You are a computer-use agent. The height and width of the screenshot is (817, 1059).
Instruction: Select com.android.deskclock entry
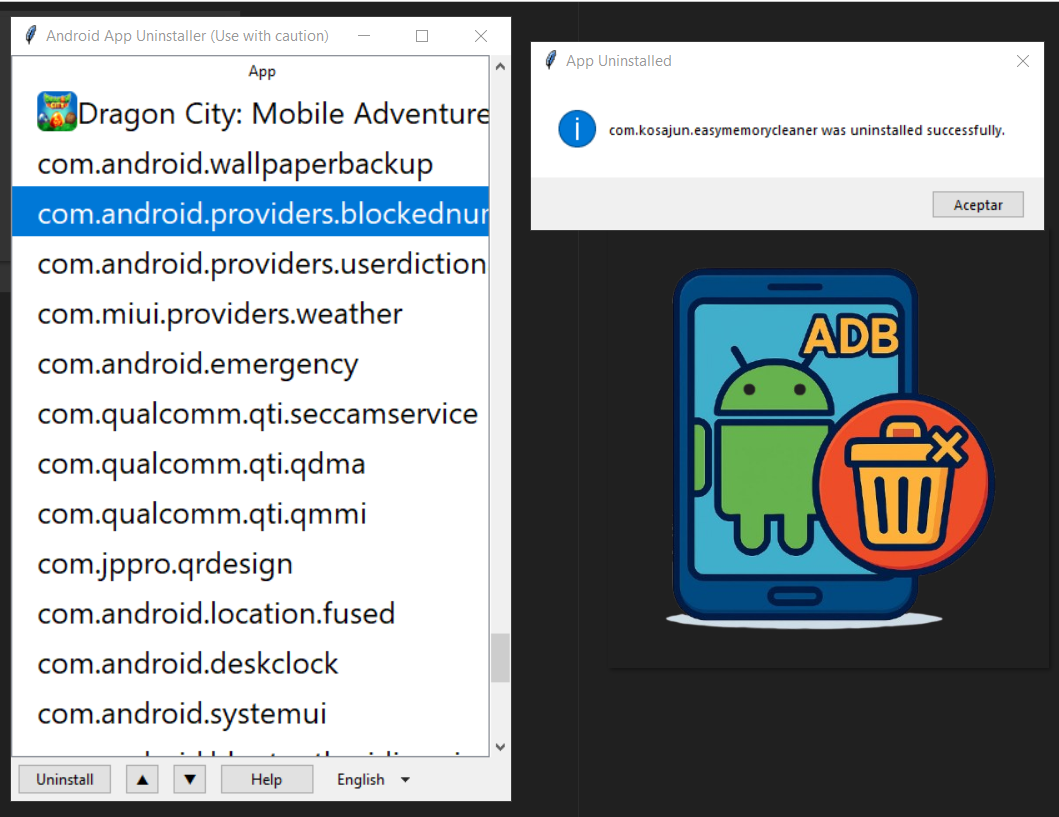(x=251, y=662)
